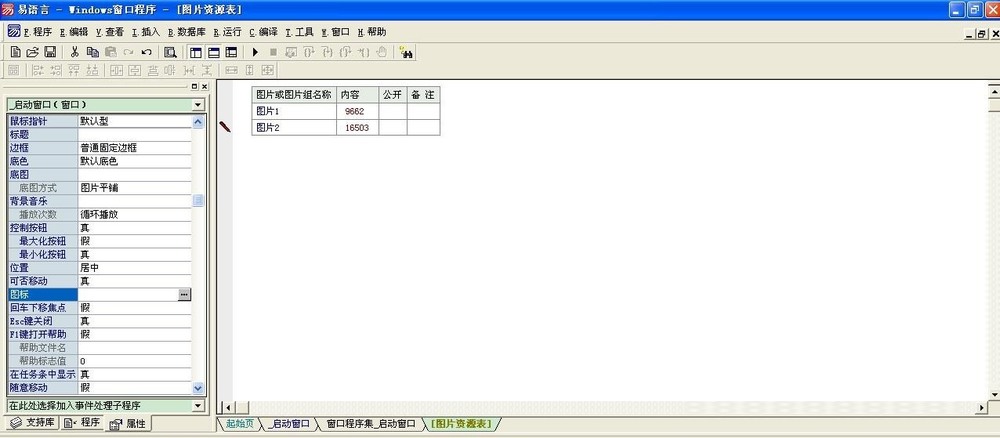Click the New file toolbar icon
Image resolution: width=1000 pixels, height=438 pixels.
pos(15,52)
